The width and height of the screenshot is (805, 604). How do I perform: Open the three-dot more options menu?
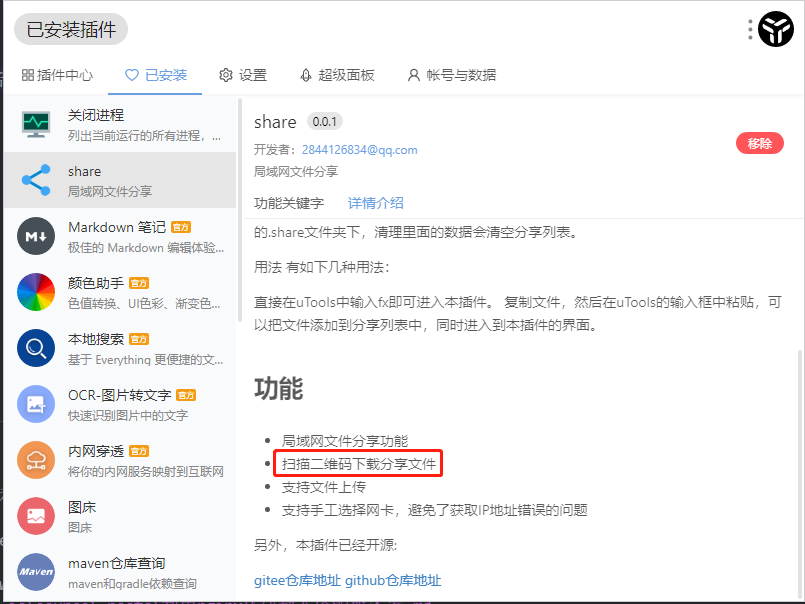click(x=750, y=29)
